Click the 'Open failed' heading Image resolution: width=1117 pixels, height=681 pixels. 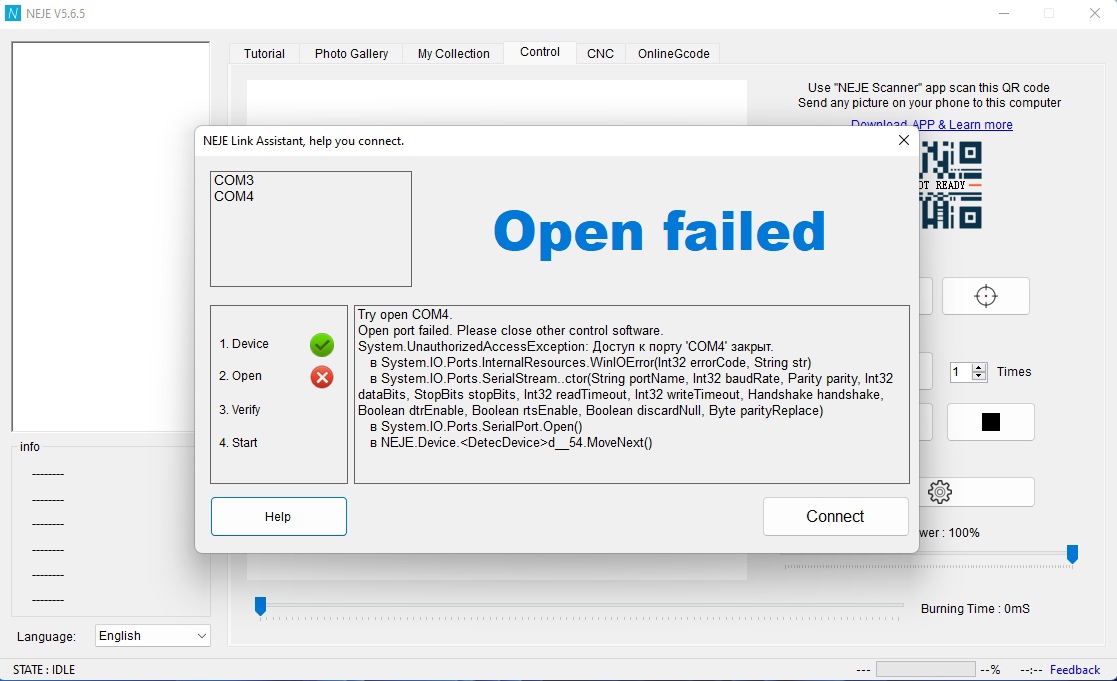pyautogui.click(x=660, y=232)
